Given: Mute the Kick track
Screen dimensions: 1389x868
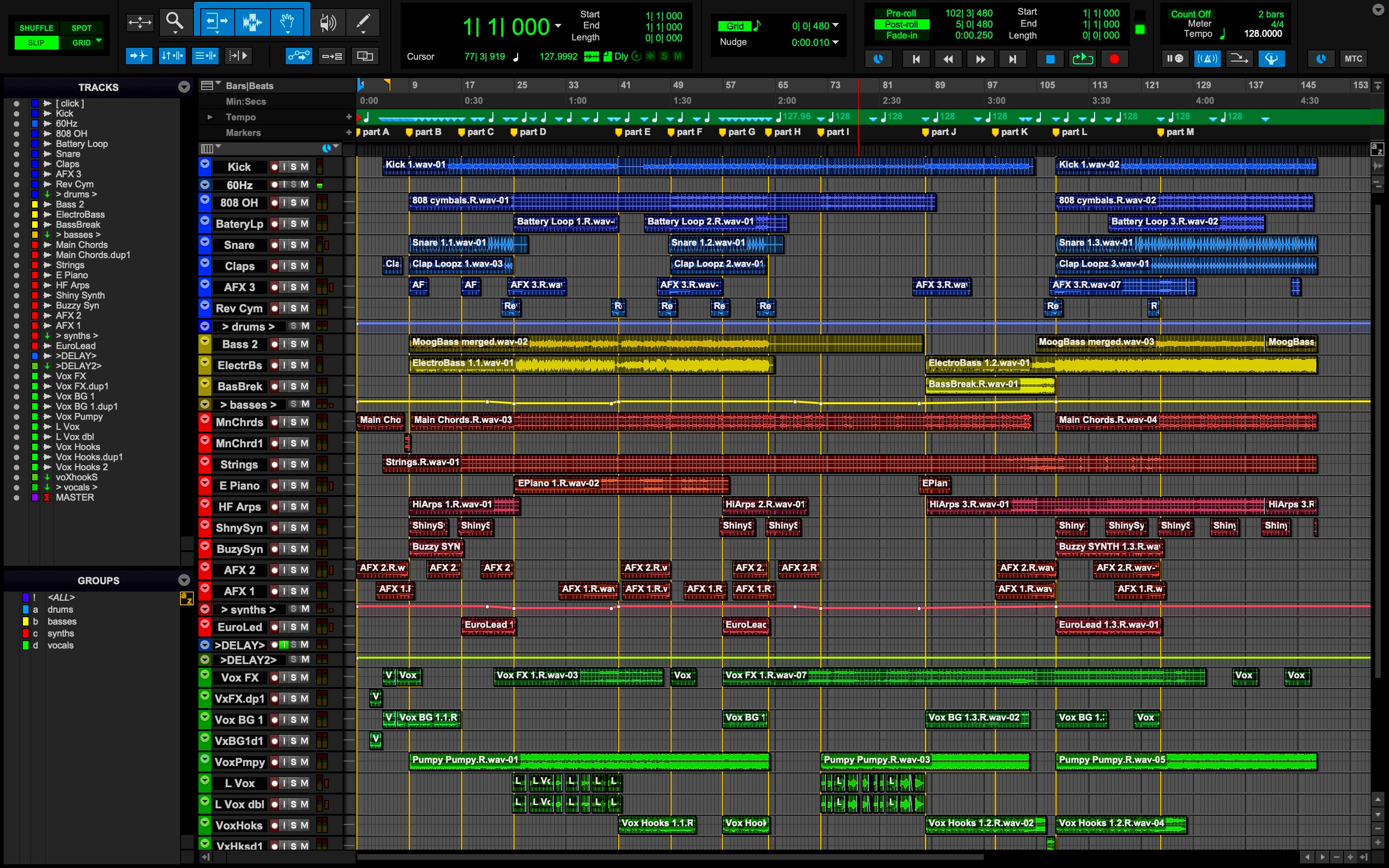Looking at the screenshot, I should (x=304, y=166).
